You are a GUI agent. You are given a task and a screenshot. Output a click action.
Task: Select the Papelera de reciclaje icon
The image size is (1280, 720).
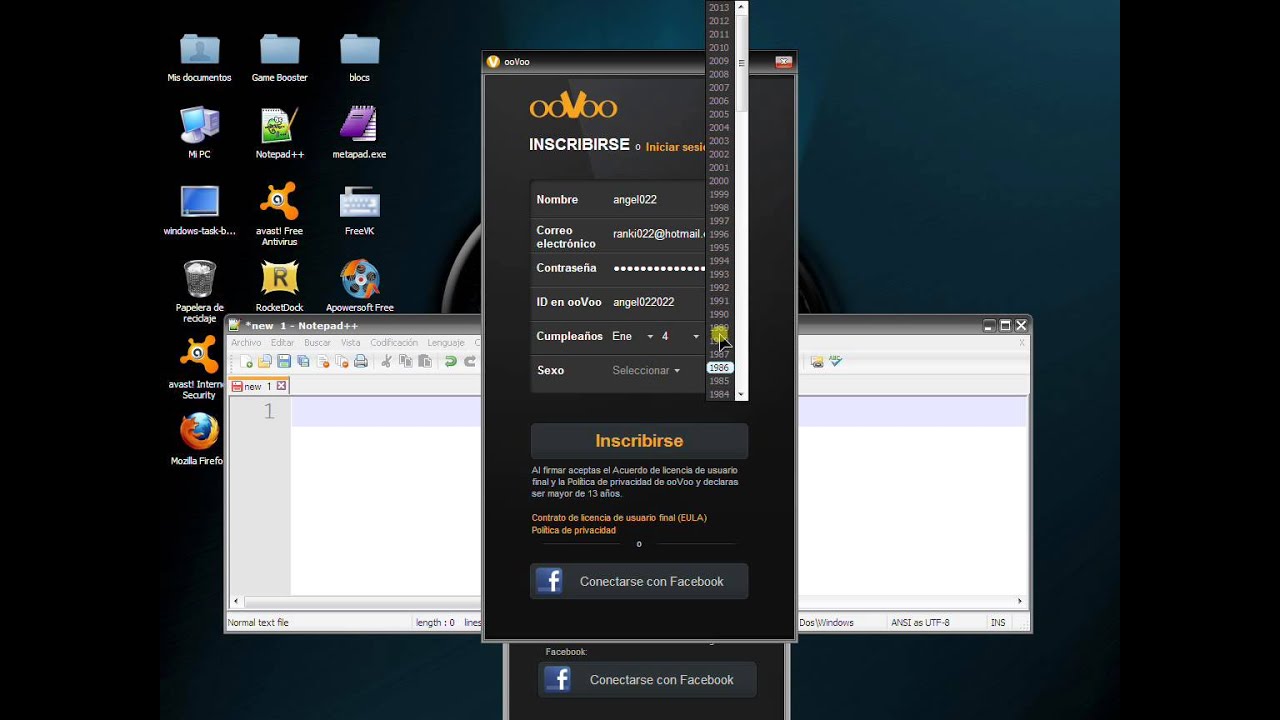[199, 291]
